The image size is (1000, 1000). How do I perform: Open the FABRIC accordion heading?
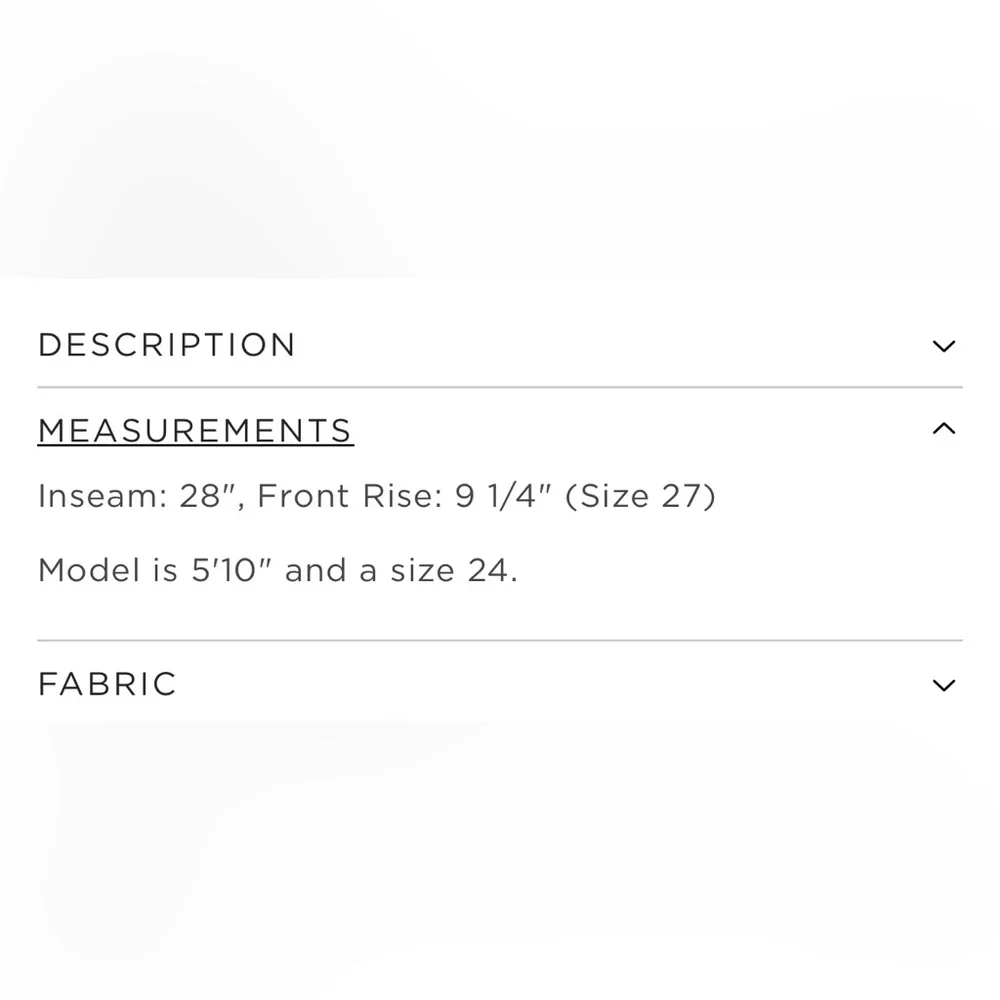click(107, 685)
